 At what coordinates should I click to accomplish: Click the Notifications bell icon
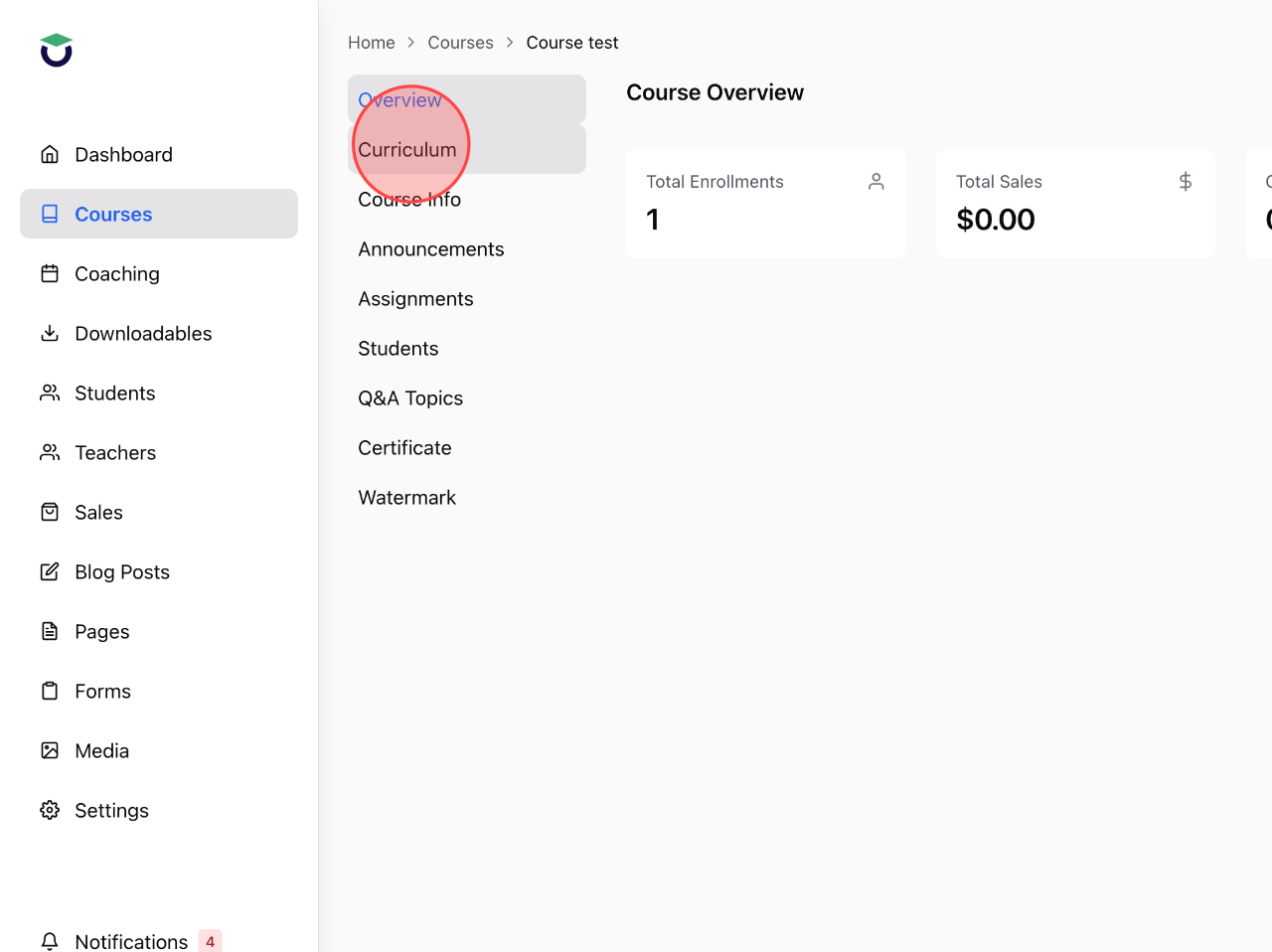tap(50, 941)
